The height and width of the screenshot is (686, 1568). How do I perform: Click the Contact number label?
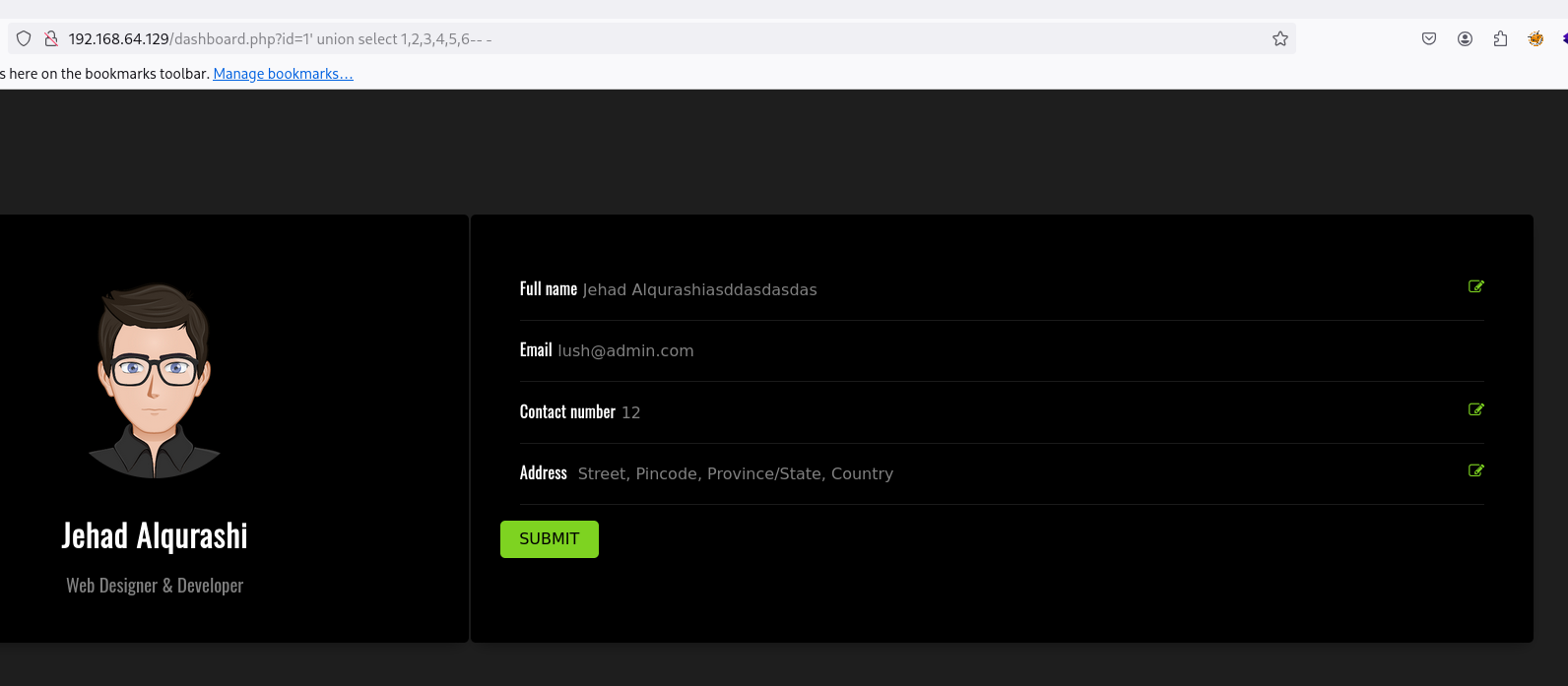pos(567,411)
